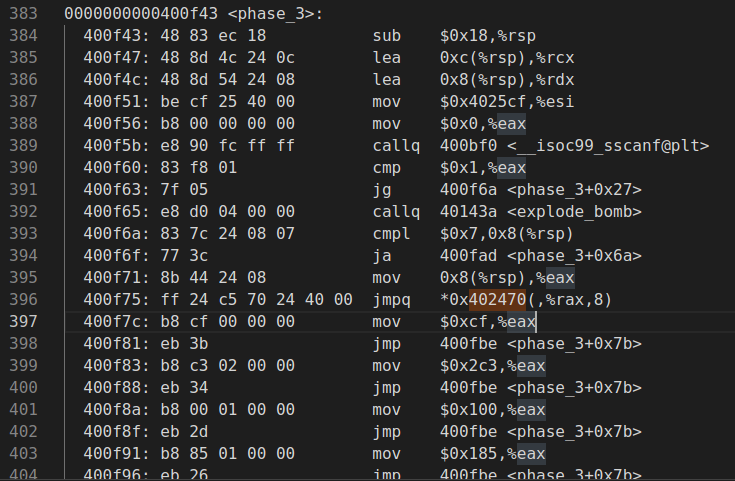Click the $0x2c3 operand on line 399
Image resolution: width=735 pixels, height=481 pixels.
[x=466, y=365]
